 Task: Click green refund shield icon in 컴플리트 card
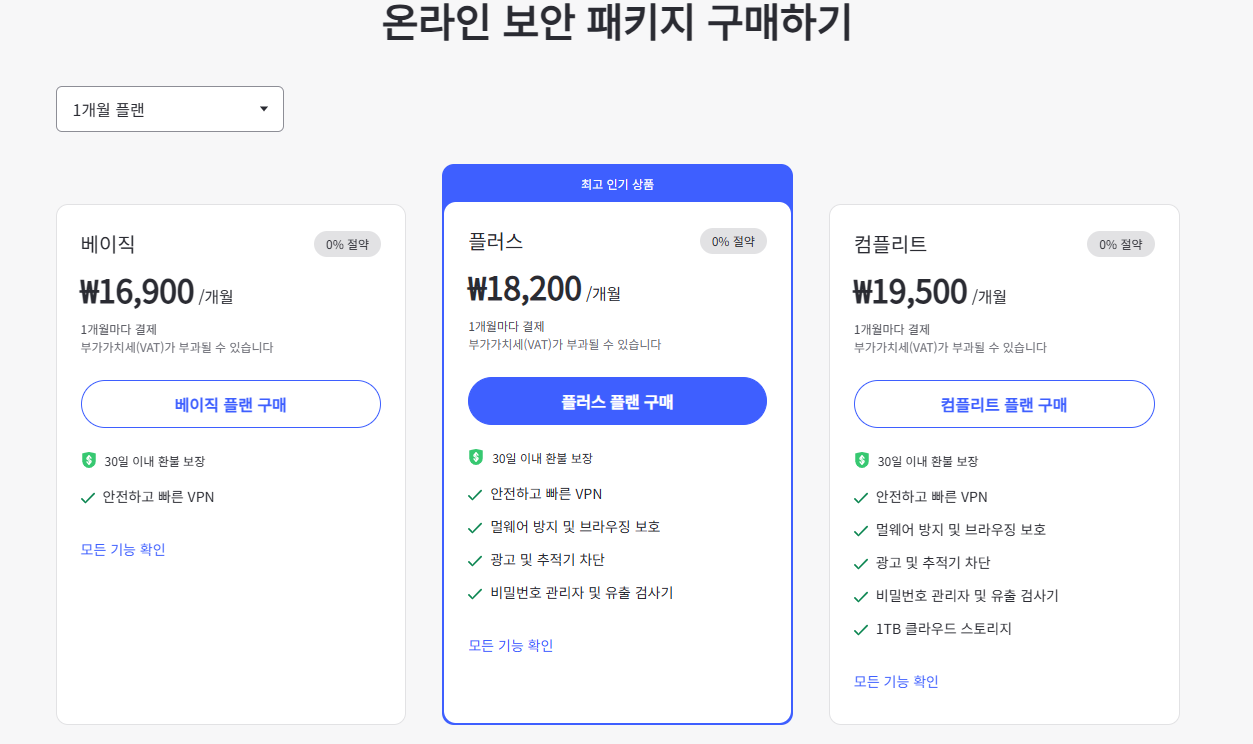pyautogui.click(x=862, y=460)
